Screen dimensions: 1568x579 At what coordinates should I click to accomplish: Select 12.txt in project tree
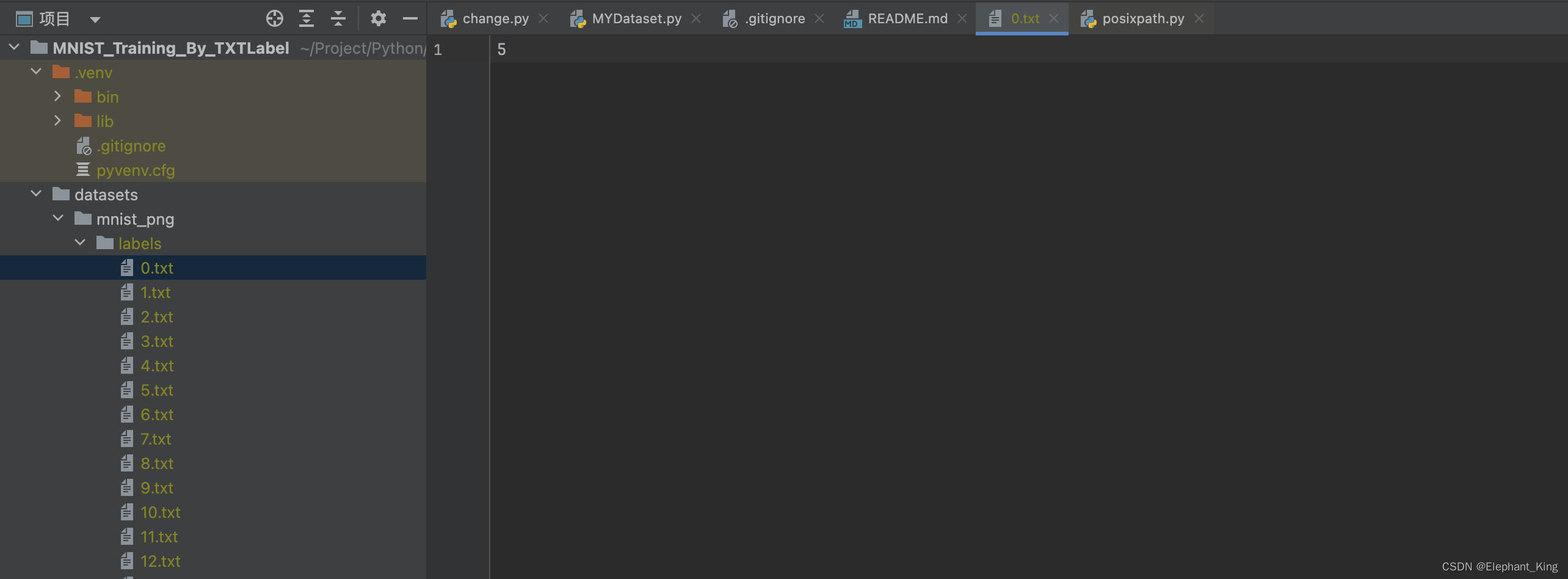point(161,561)
